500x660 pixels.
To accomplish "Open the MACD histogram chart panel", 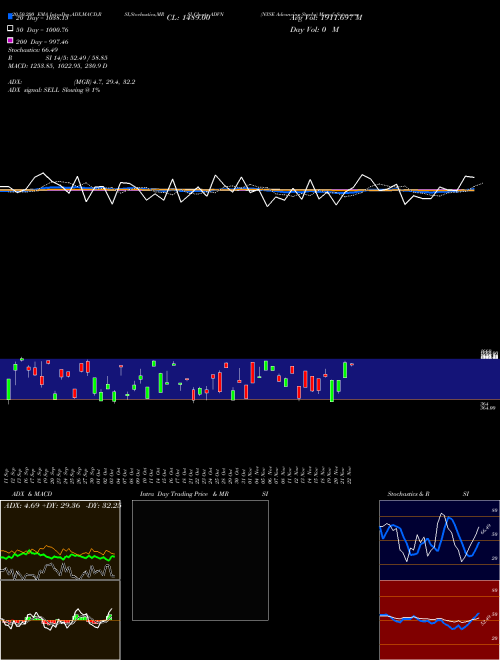I will point(60,620).
